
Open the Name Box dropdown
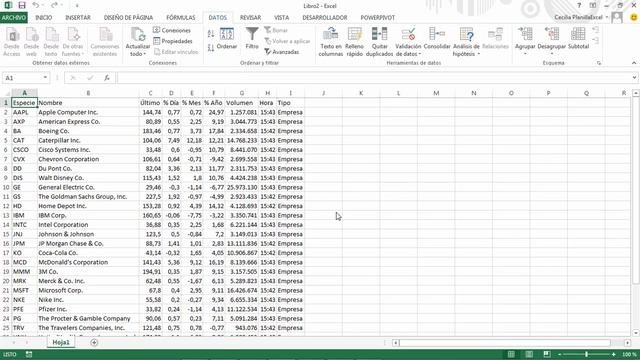point(45,78)
